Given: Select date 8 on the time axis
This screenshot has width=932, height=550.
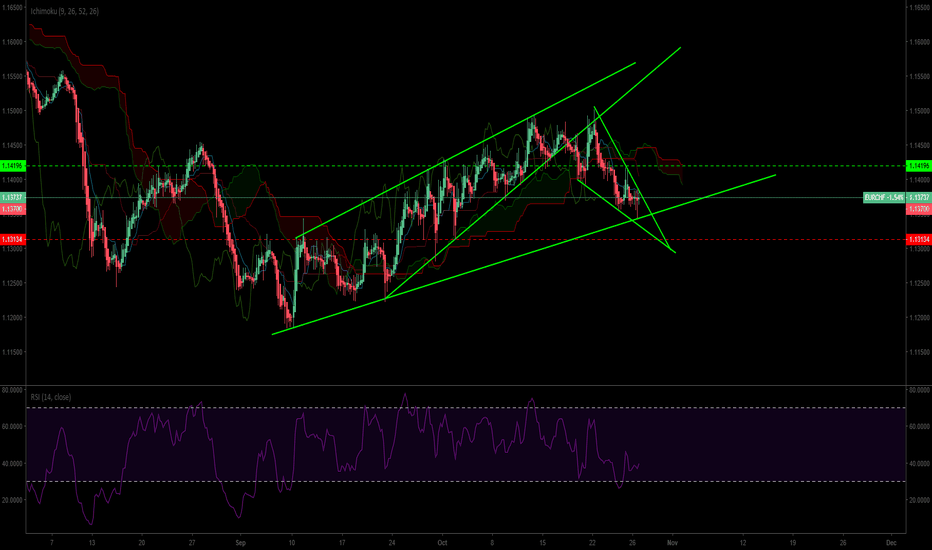Looking at the screenshot, I should point(492,542).
